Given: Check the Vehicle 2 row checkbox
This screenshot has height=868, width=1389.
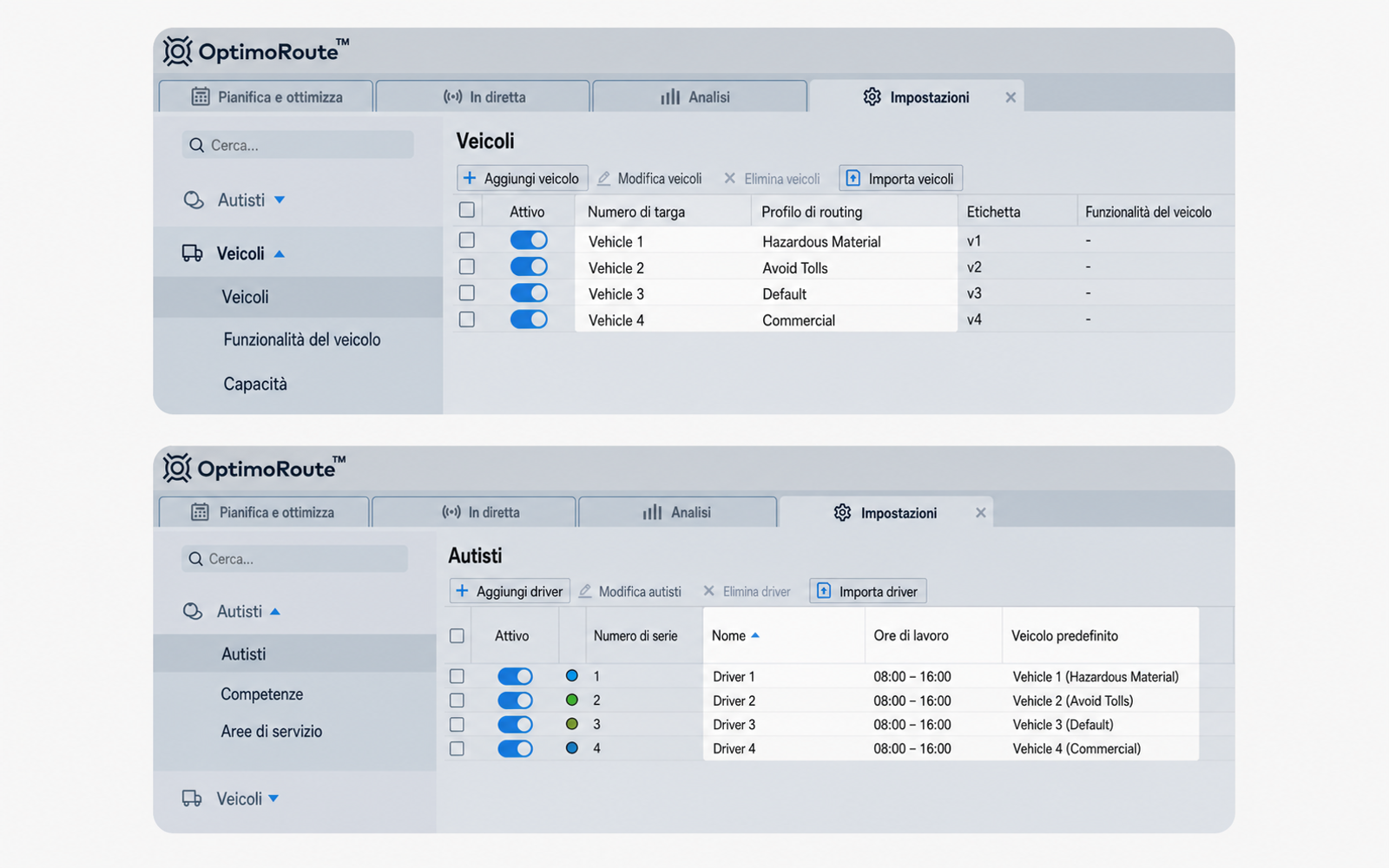Looking at the screenshot, I should [467, 266].
